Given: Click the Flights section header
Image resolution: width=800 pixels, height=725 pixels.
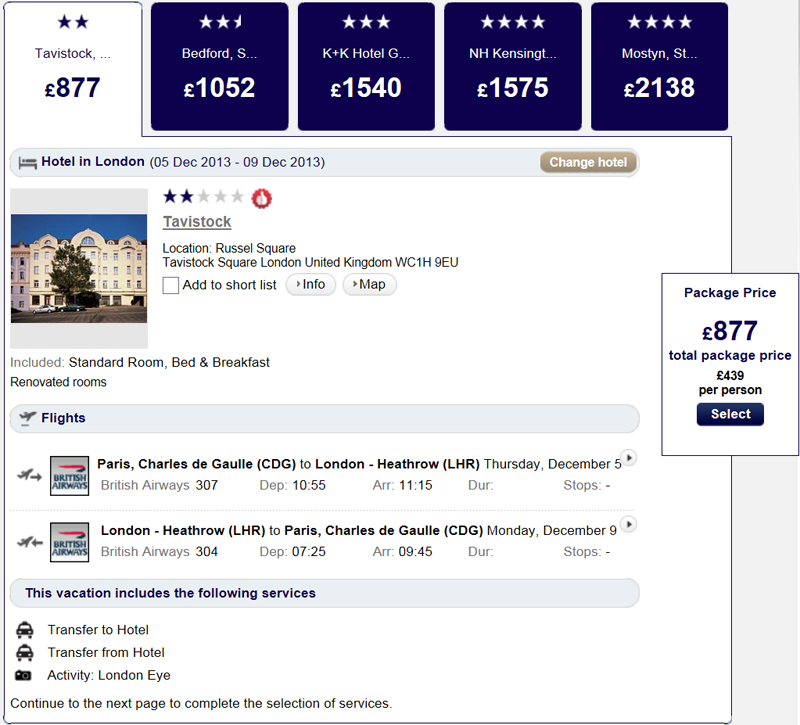Looking at the screenshot, I should [324, 418].
